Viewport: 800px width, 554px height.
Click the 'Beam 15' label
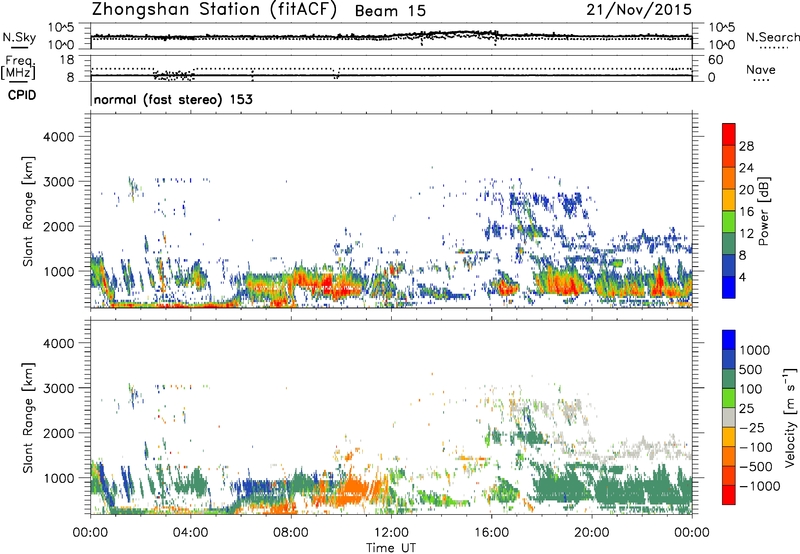point(390,11)
